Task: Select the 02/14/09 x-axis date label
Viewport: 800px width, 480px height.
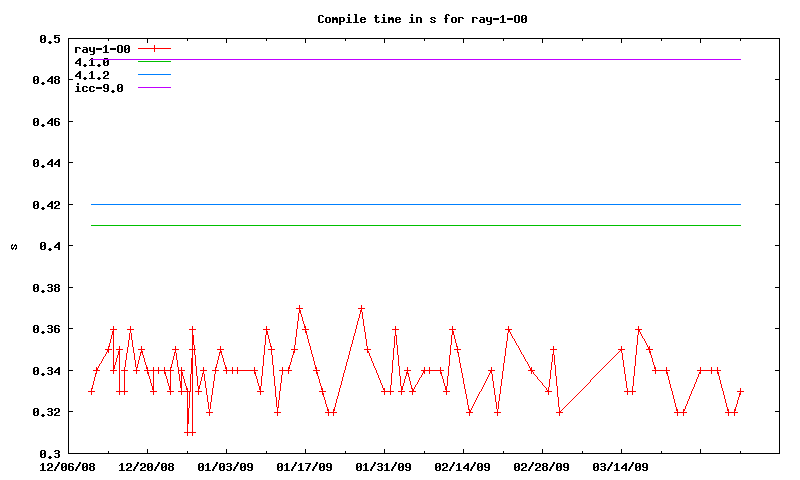Action: (x=463, y=467)
